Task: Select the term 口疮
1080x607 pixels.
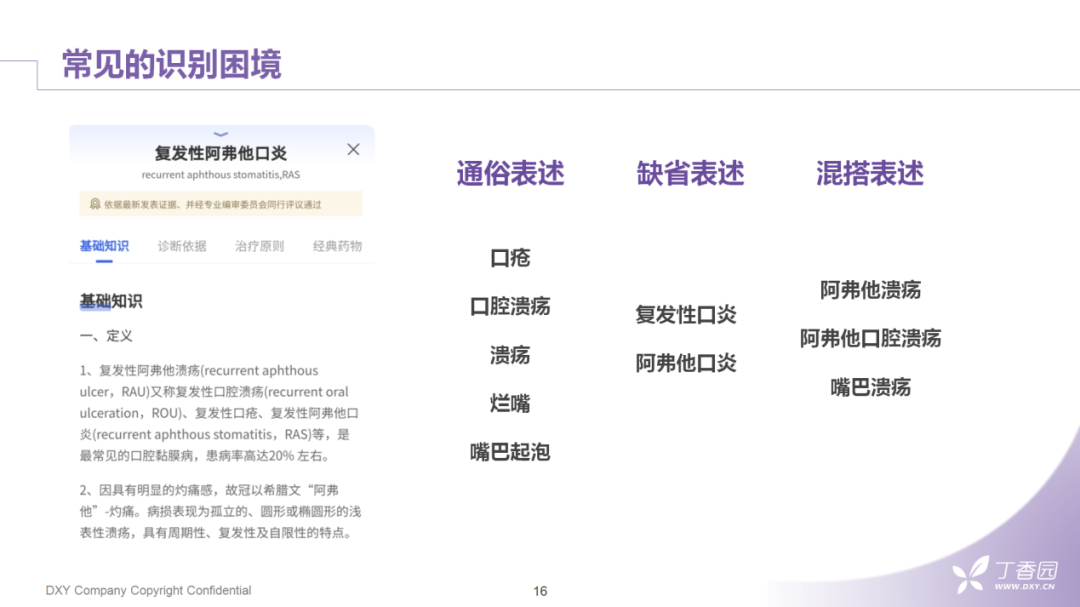Action: tap(510, 258)
